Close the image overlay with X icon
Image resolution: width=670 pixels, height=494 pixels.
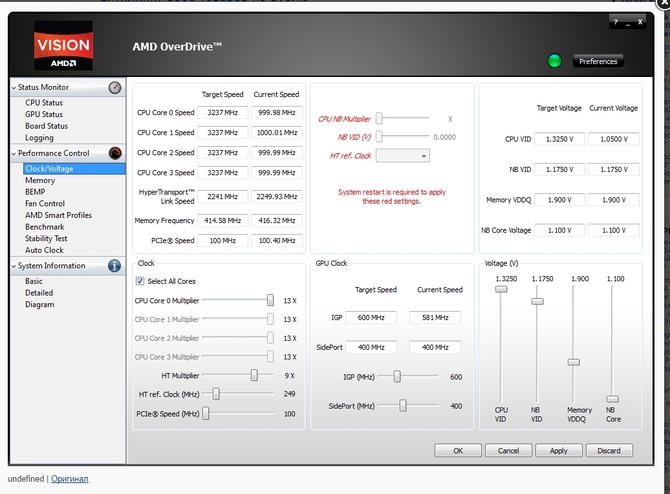pyautogui.click(x=664, y=2)
